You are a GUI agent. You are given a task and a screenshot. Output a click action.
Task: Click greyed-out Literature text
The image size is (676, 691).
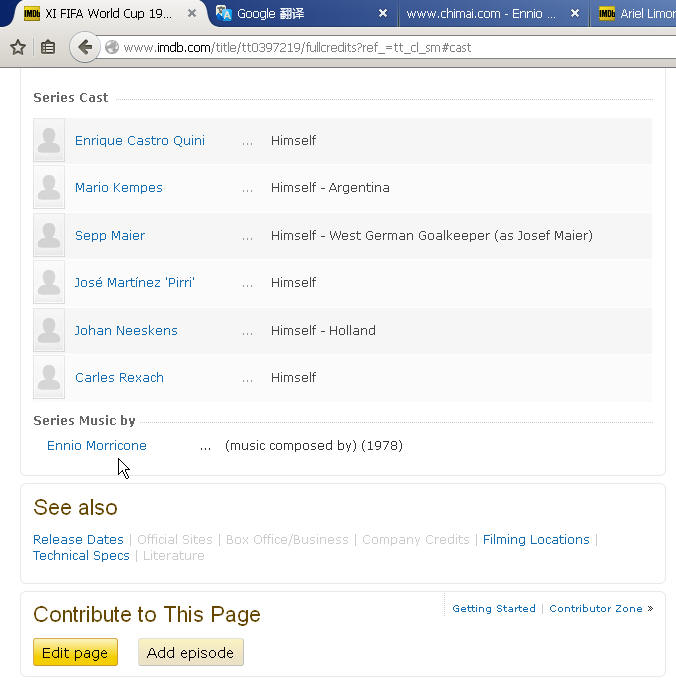point(174,555)
